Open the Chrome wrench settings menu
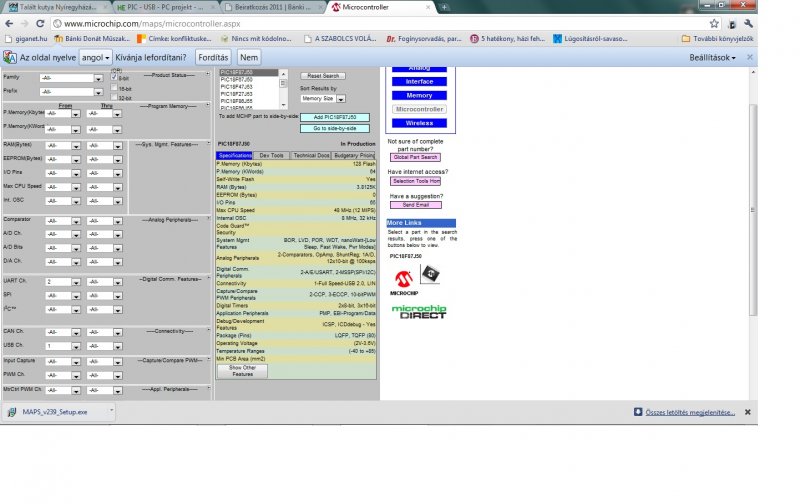Screen dimensions: 800x504 click(x=748, y=23)
